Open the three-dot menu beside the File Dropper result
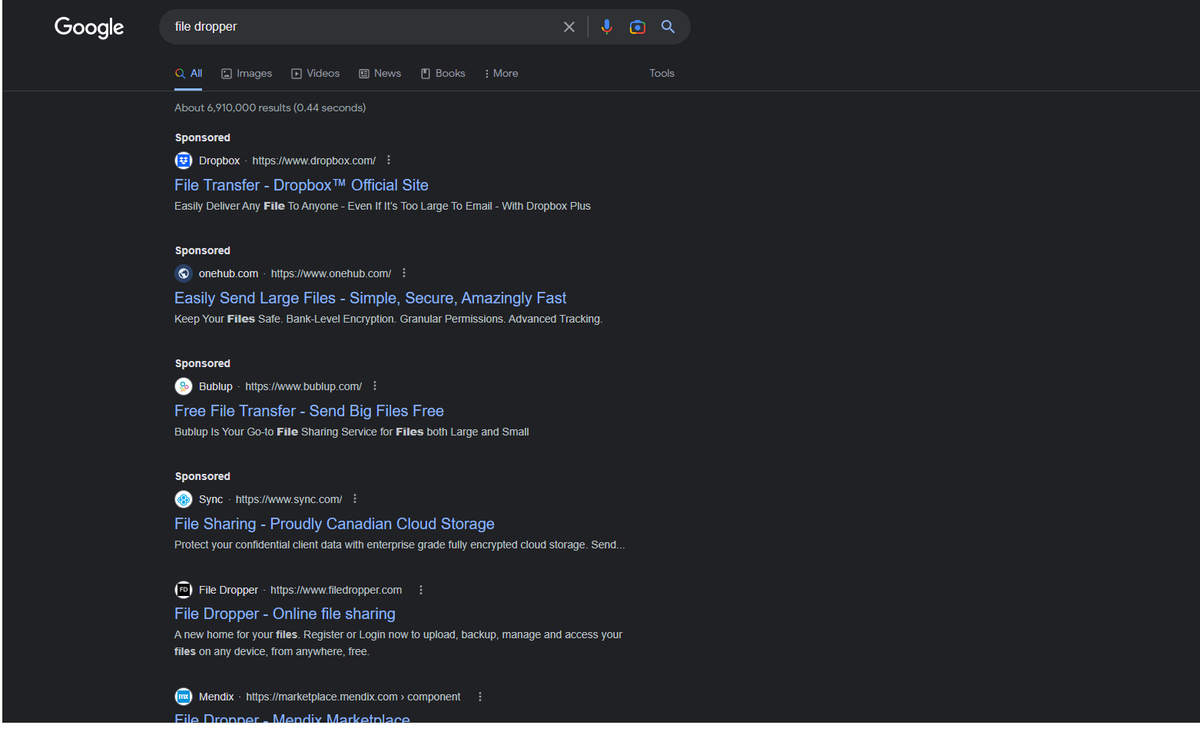Viewport: 1200px width, 735px height. click(x=420, y=589)
